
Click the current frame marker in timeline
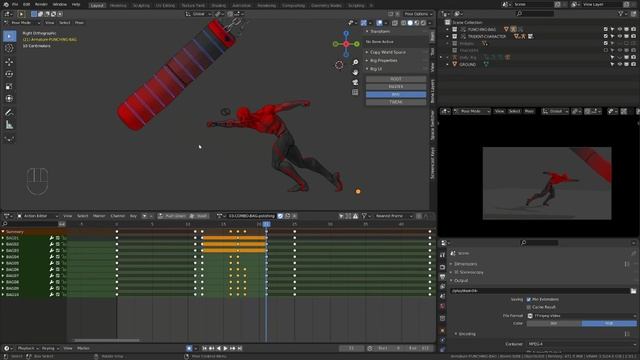tap(266, 224)
